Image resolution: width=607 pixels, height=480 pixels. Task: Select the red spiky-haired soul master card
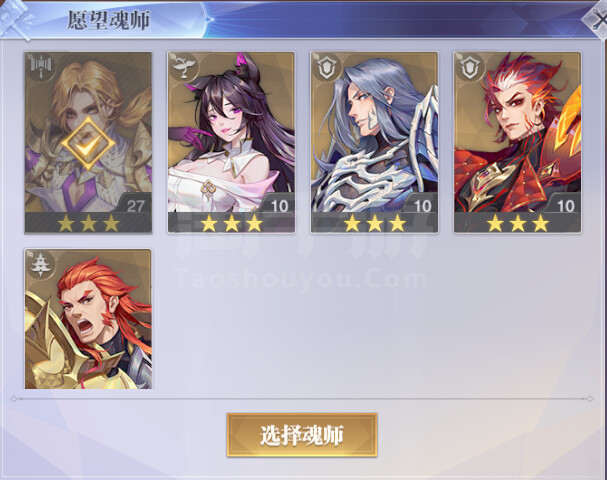click(518, 142)
